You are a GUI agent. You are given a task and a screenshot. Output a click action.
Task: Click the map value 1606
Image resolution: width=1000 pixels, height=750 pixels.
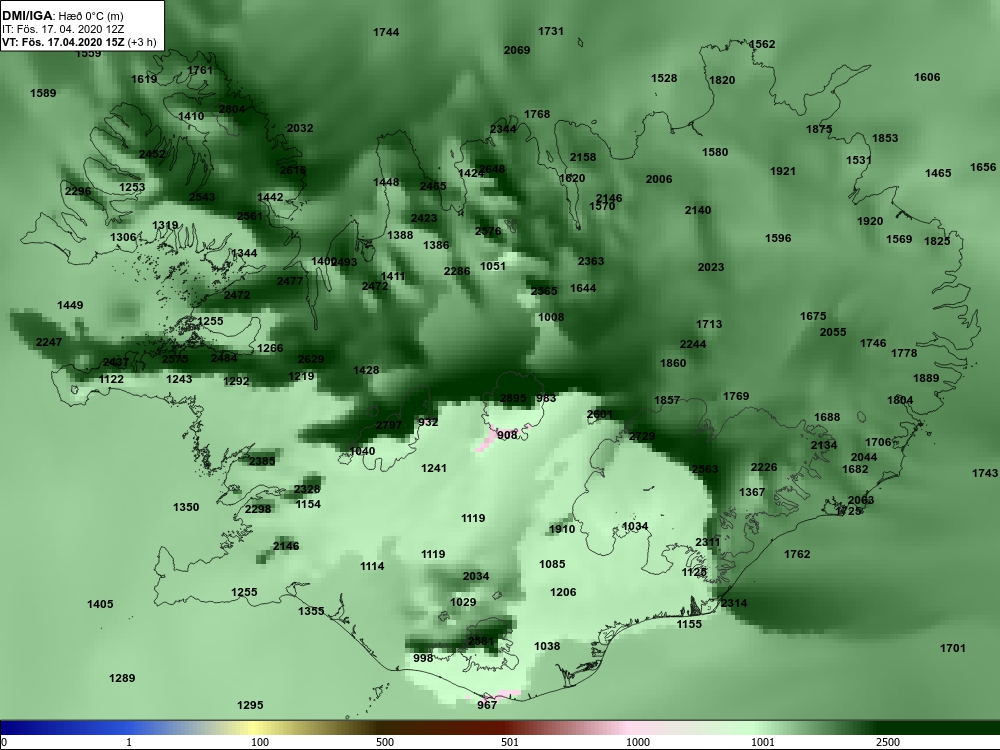click(x=927, y=77)
